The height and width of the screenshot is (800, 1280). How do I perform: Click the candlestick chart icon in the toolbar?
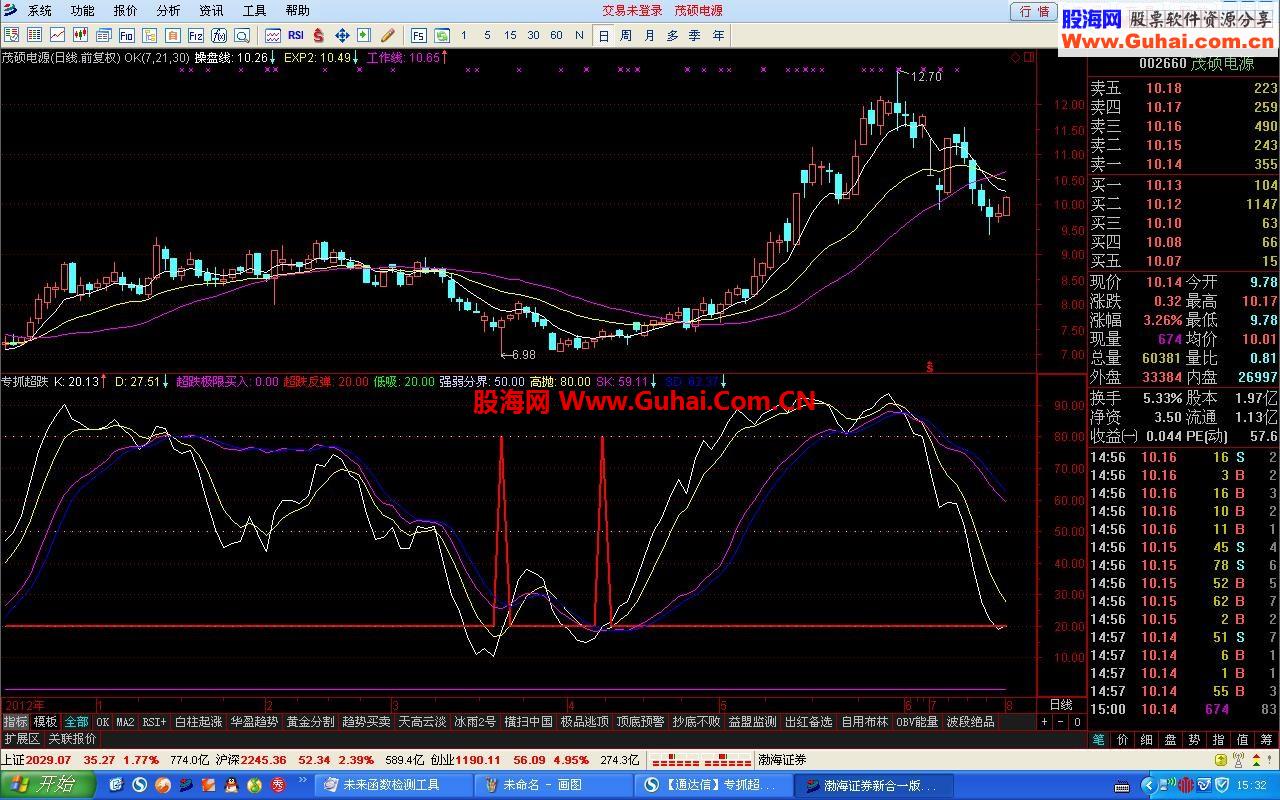click(x=80, y=35)
